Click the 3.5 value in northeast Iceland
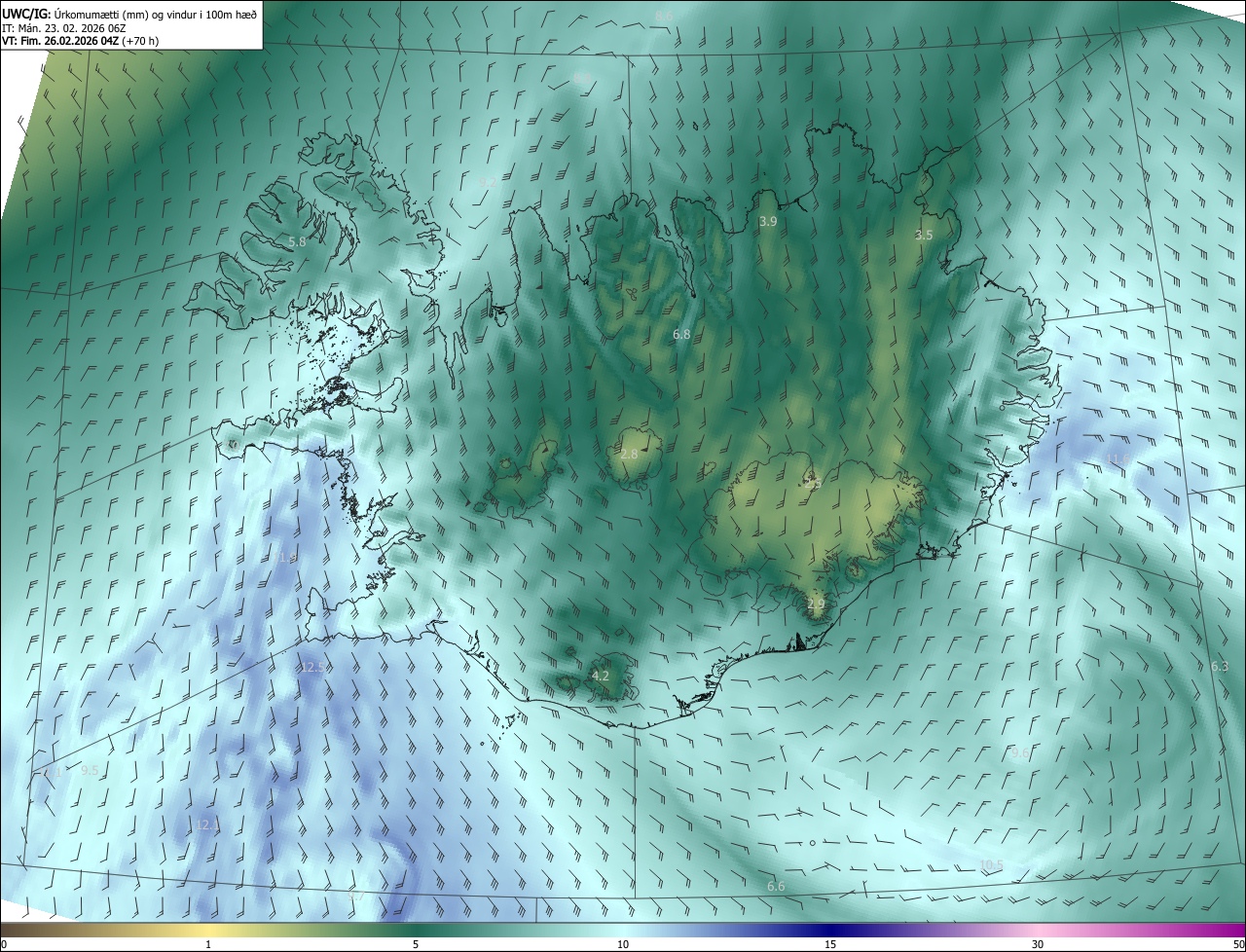The image size is (1246, 952). coord(924,236)
